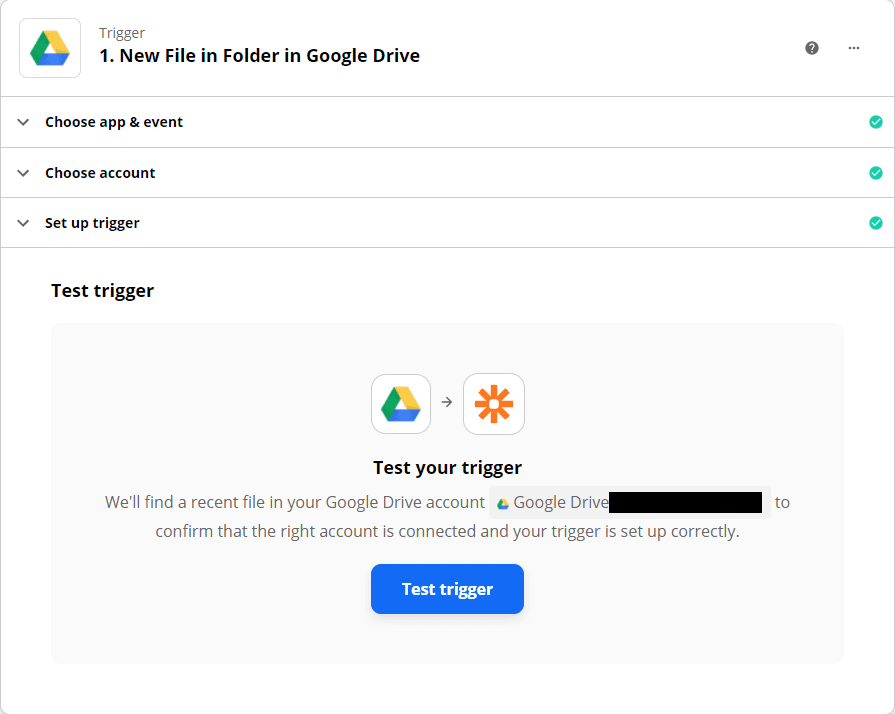Click the green checkmark beside Set up trigger
The width and height of the screenshot is (895, 714).
(876, 222)
